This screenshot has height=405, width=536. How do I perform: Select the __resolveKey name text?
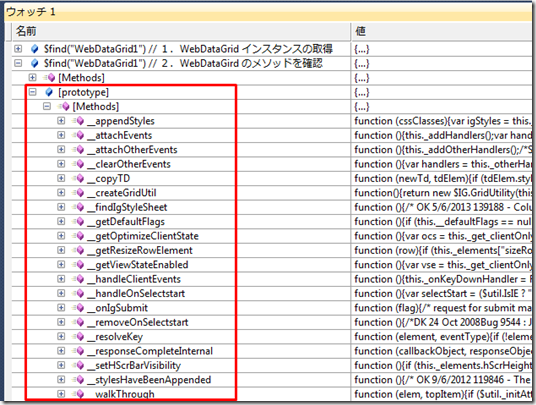click(115, 337)
